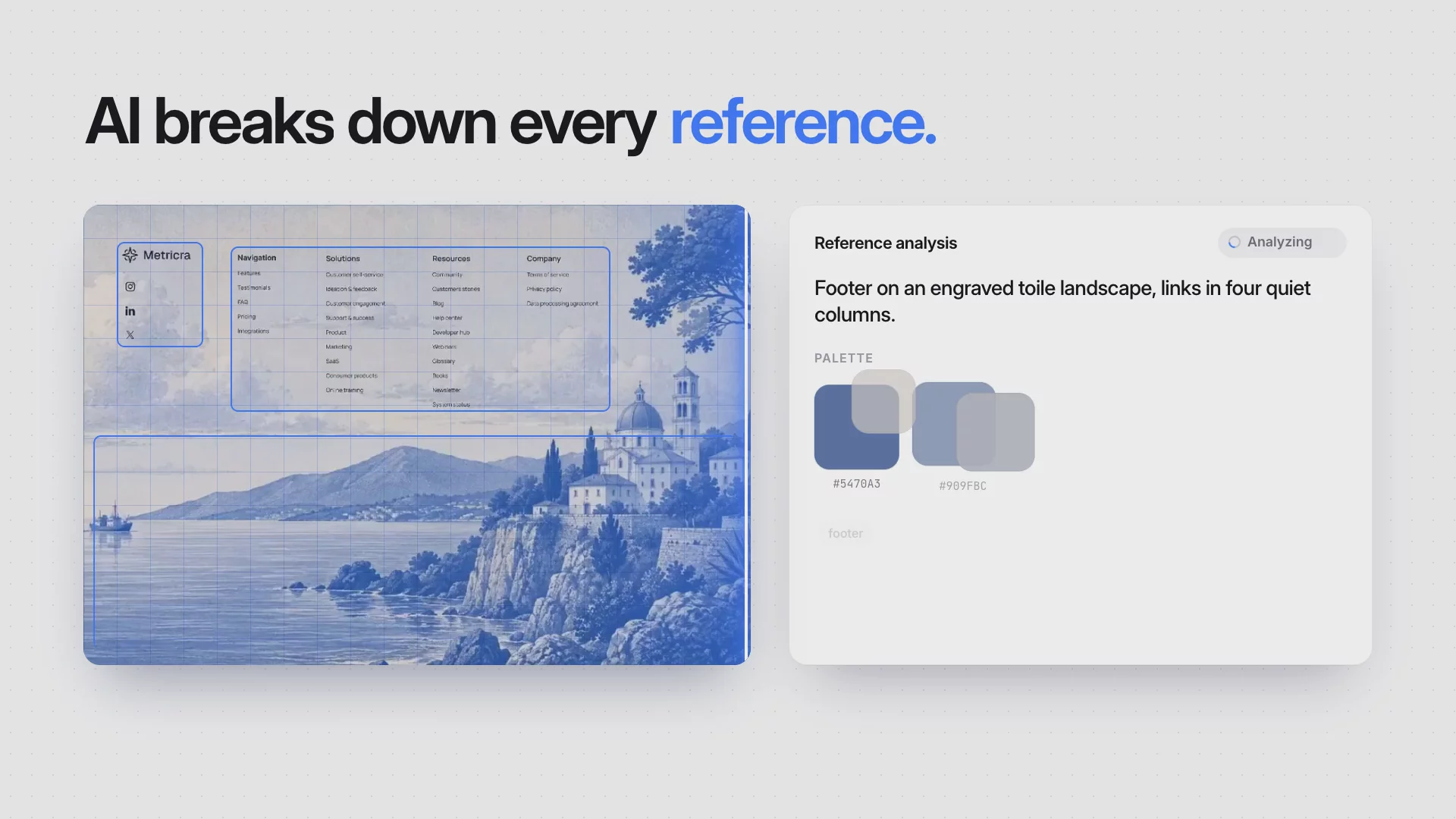Open the Community link under Resources

click(x=447, y=275)
